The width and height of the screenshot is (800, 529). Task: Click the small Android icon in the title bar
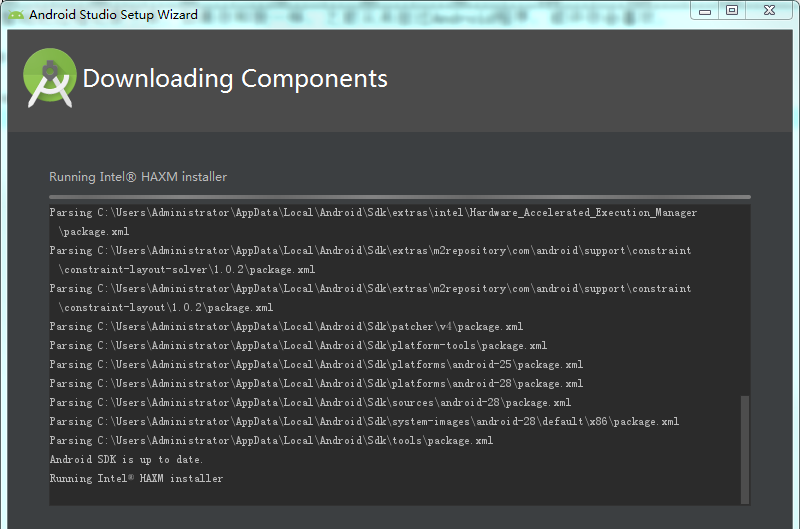tap(15, 14)
